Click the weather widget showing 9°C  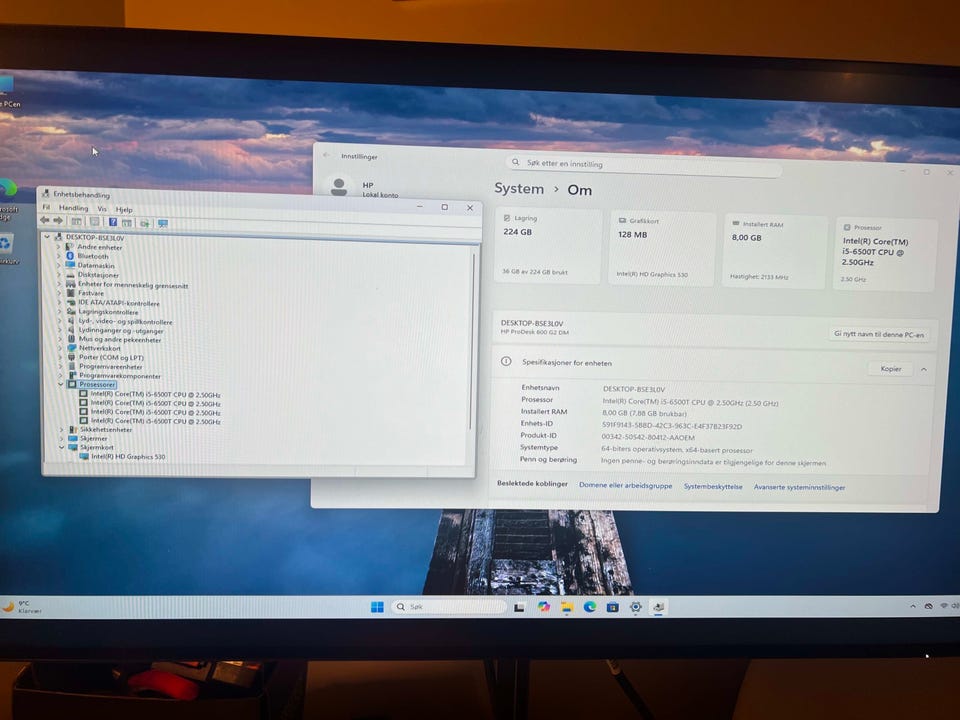tap(23, 607)
